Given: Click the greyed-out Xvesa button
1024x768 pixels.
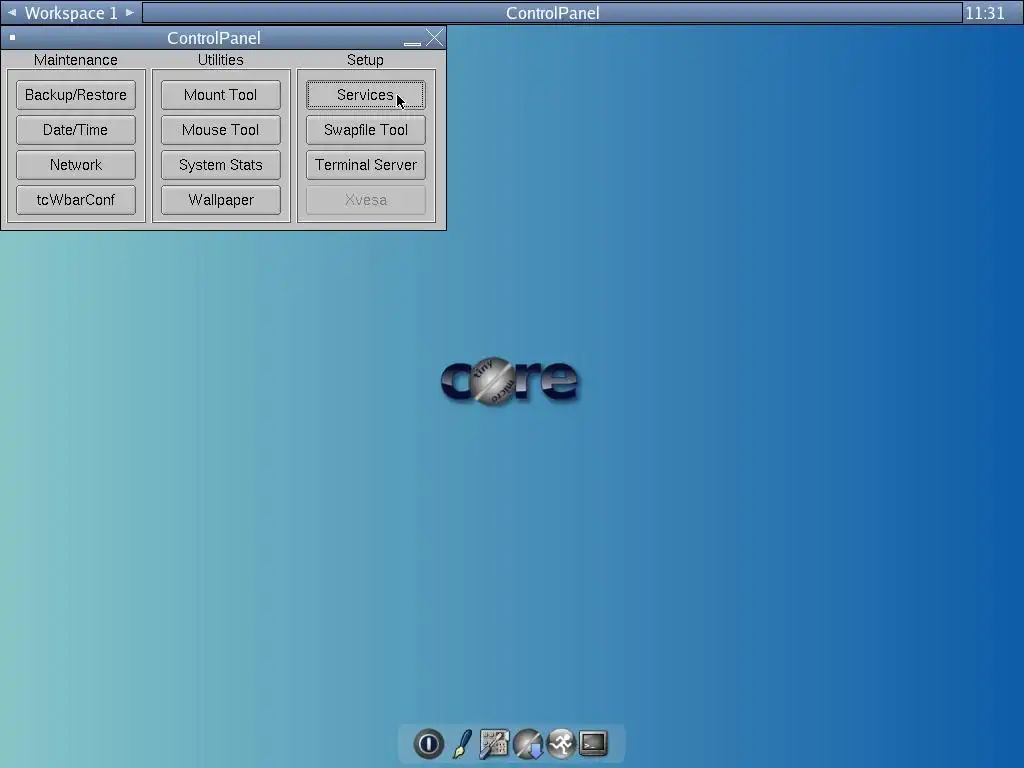Looking at the screenshot, I should tap(366, 200).
